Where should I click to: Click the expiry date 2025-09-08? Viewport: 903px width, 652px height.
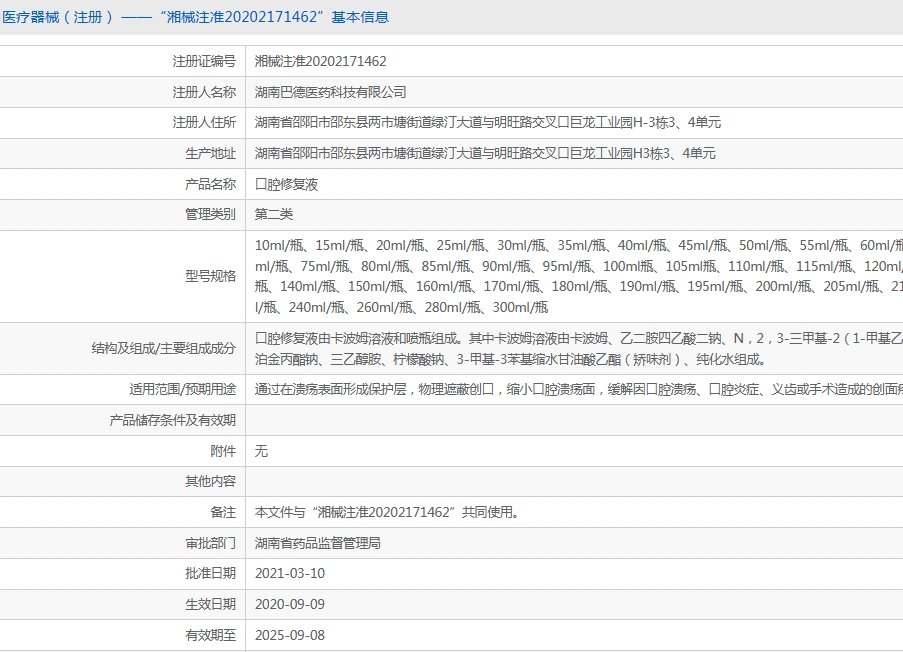[290, 635]
